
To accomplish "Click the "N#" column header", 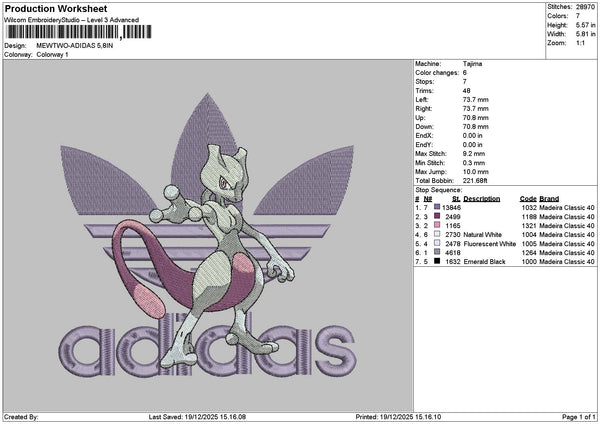I will pos(427,199).
